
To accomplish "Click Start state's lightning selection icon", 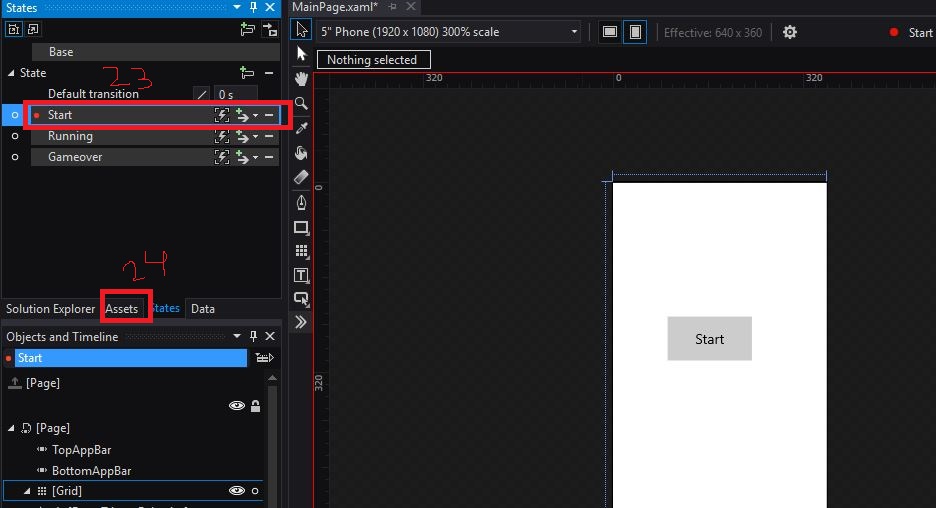I will point(221,115).
